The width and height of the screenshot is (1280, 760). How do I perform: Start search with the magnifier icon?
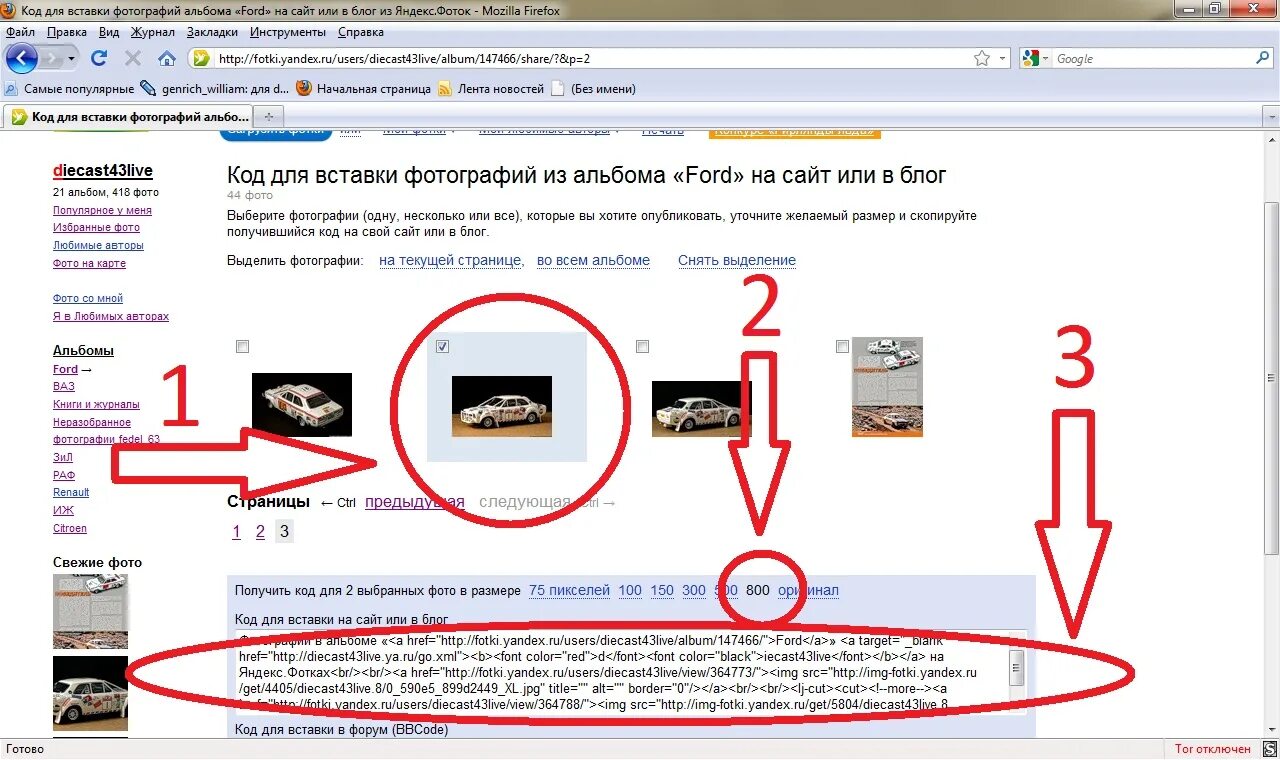1262,59
